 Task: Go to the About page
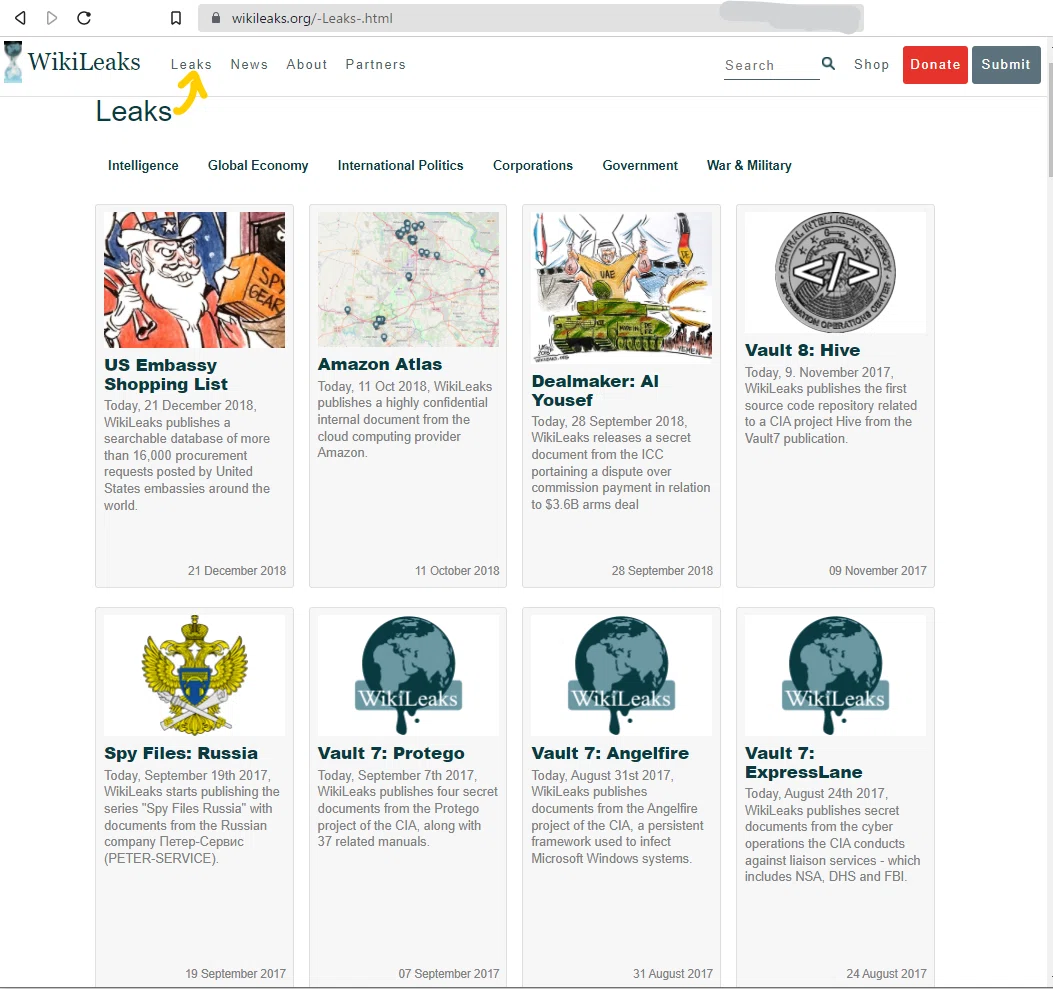pyautogui.click(x=307, y=65)
